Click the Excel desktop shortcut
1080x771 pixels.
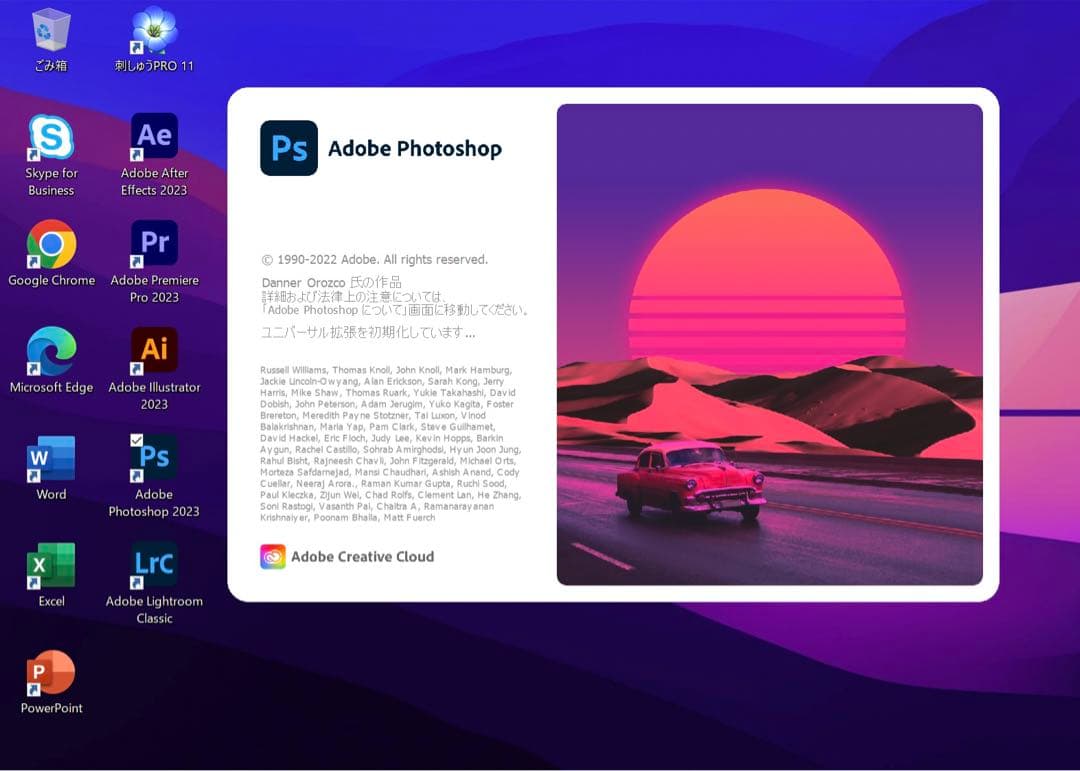pyautogui.click(x=51, y=566)
